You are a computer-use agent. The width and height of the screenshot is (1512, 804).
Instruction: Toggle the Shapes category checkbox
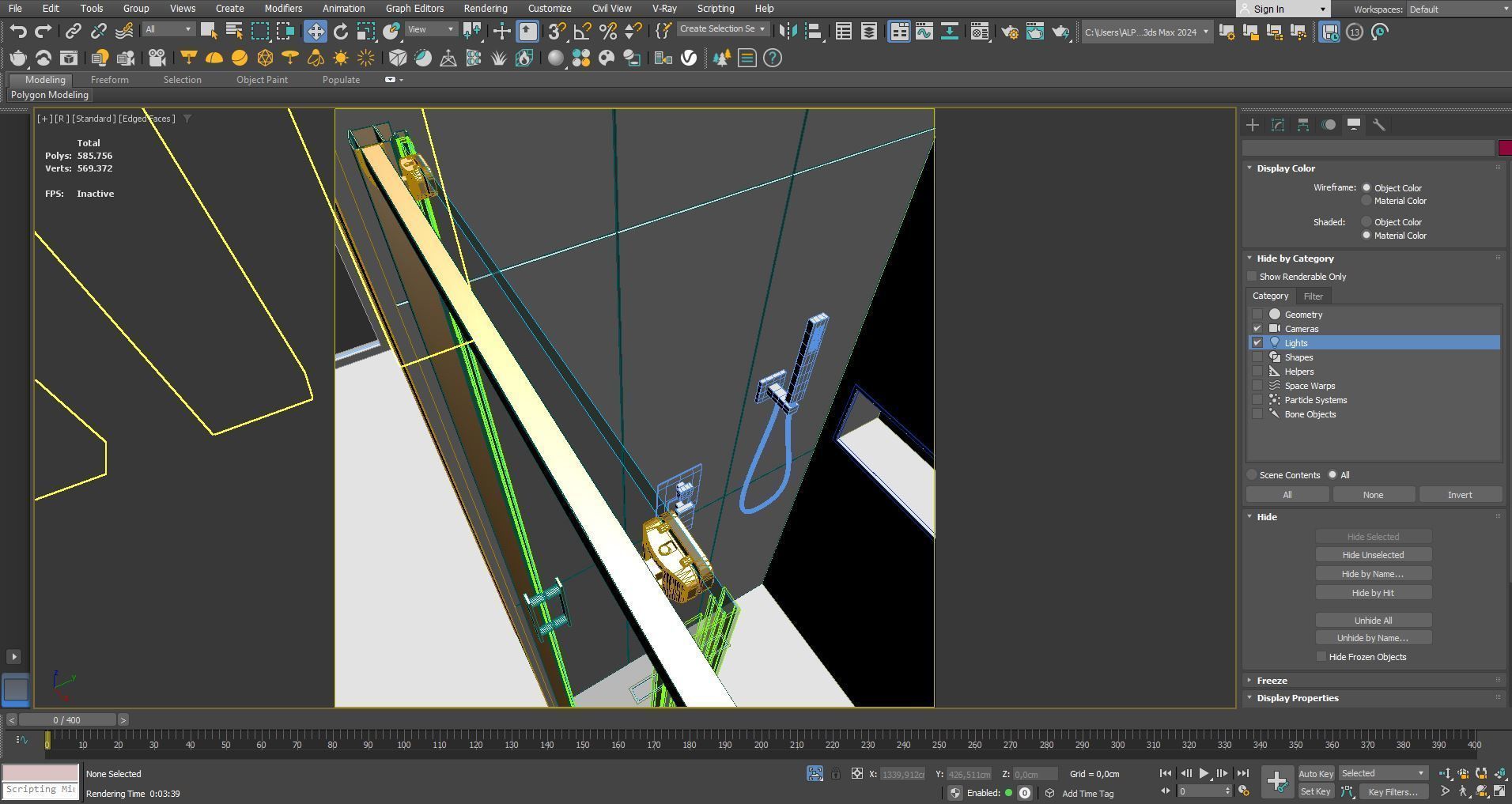tap(1257, 357)
